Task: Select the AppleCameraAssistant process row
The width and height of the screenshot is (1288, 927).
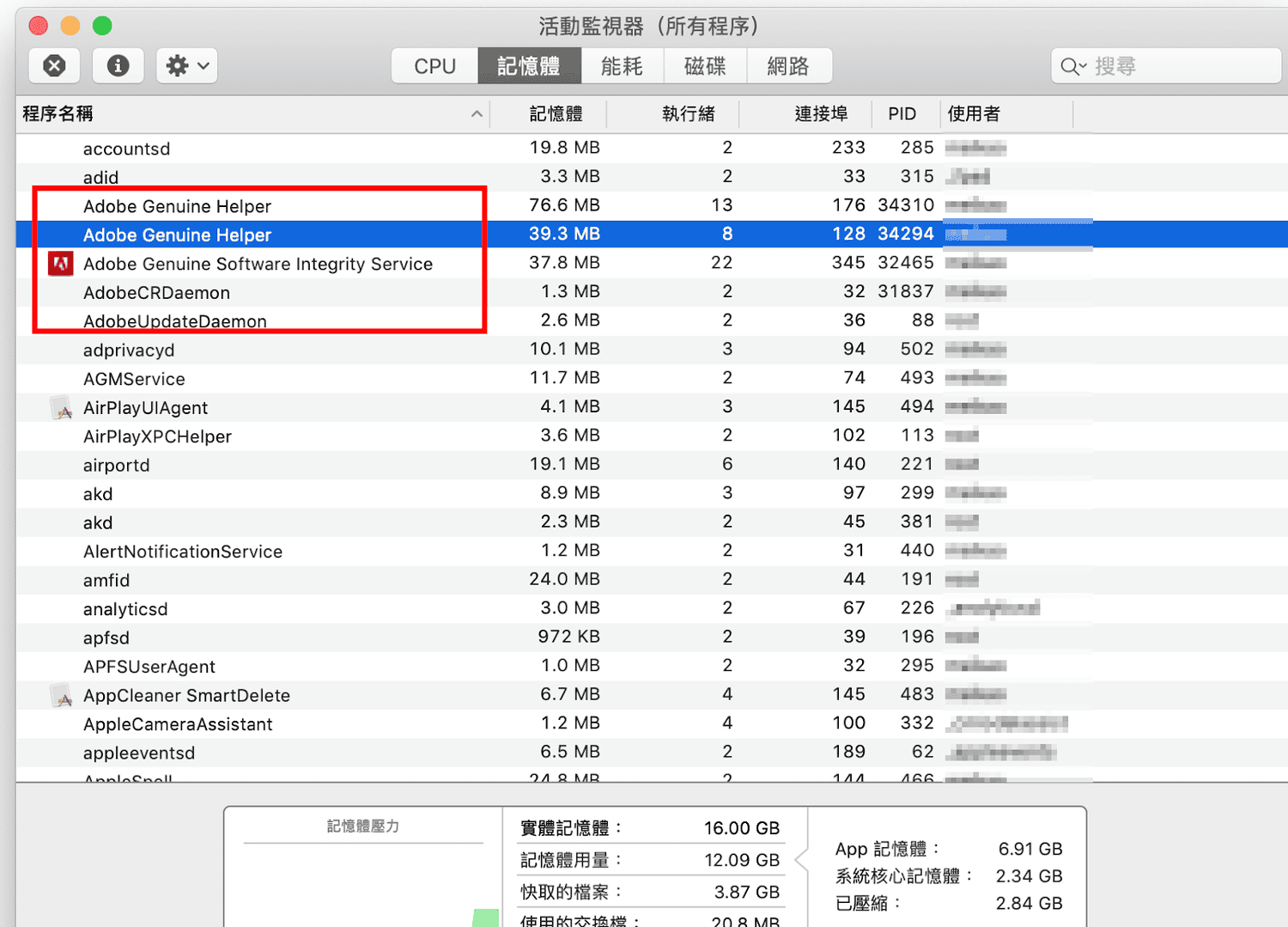Action: click(x=652, y=724)
